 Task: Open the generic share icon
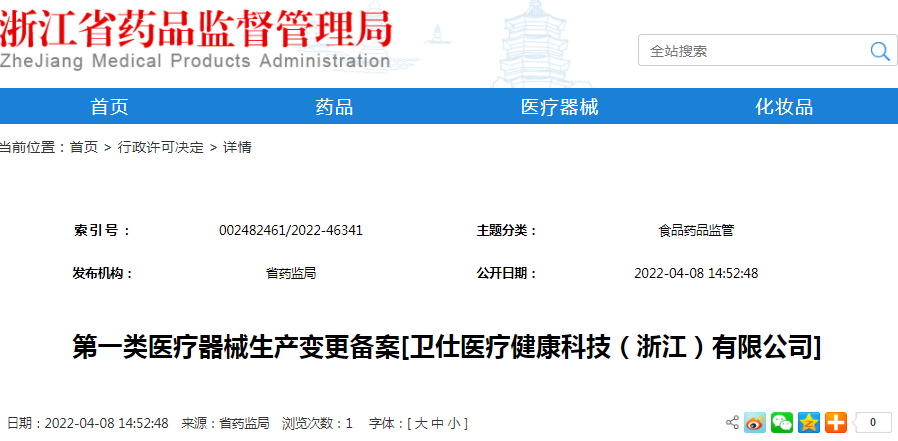(x=732, y=423)
